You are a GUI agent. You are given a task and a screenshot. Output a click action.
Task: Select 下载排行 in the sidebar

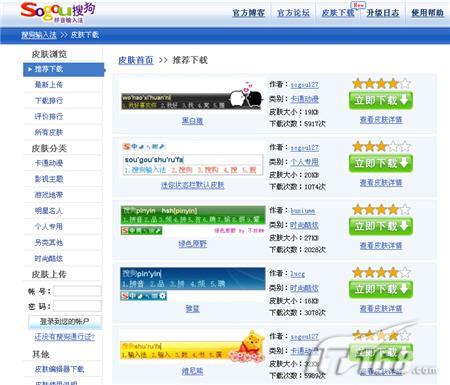tap(49, 100)
